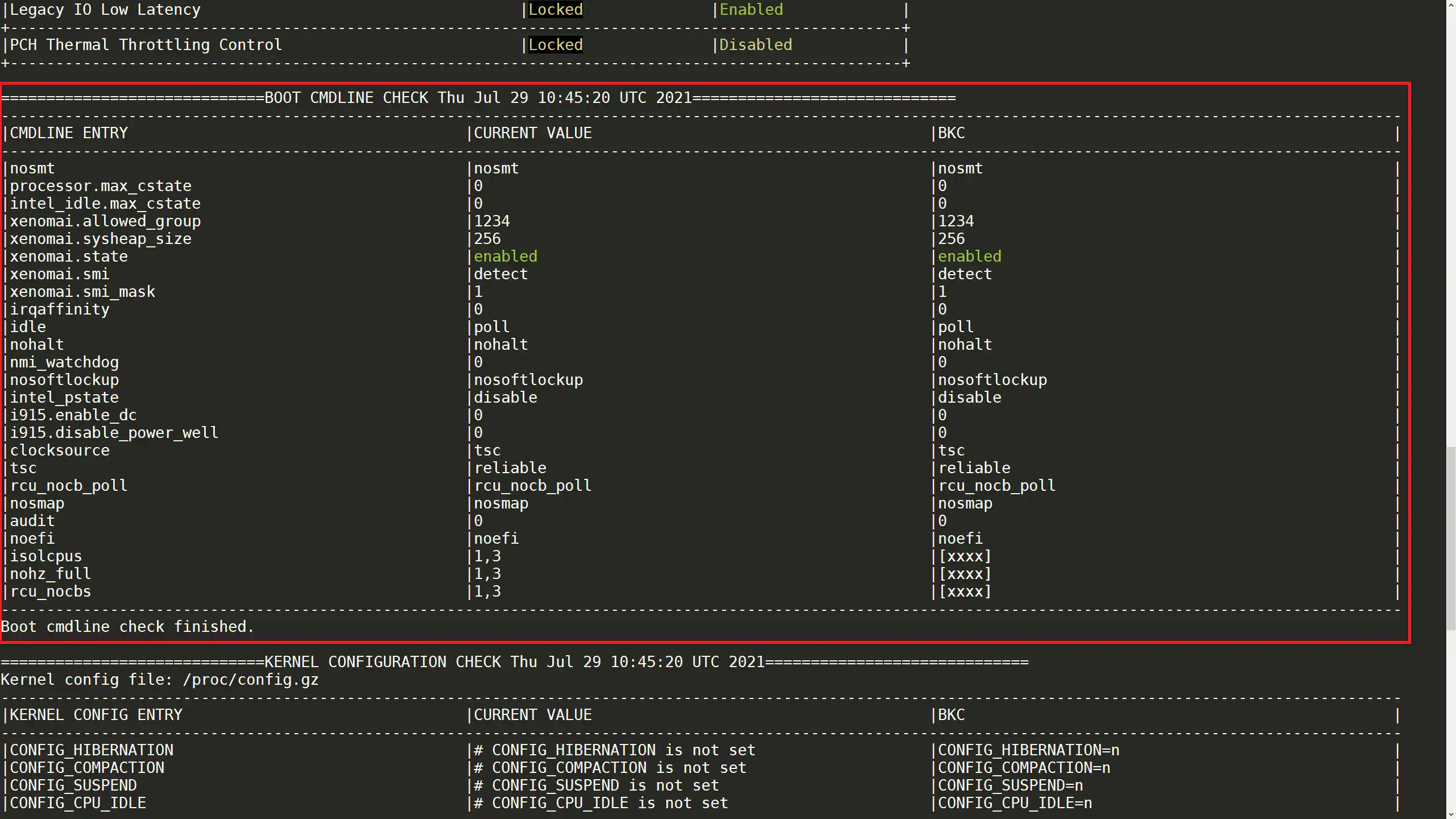Click the green enabled value under CURRENT VALUE
The width and height of the screenshot is (1456, 819).
coord(505,257)
